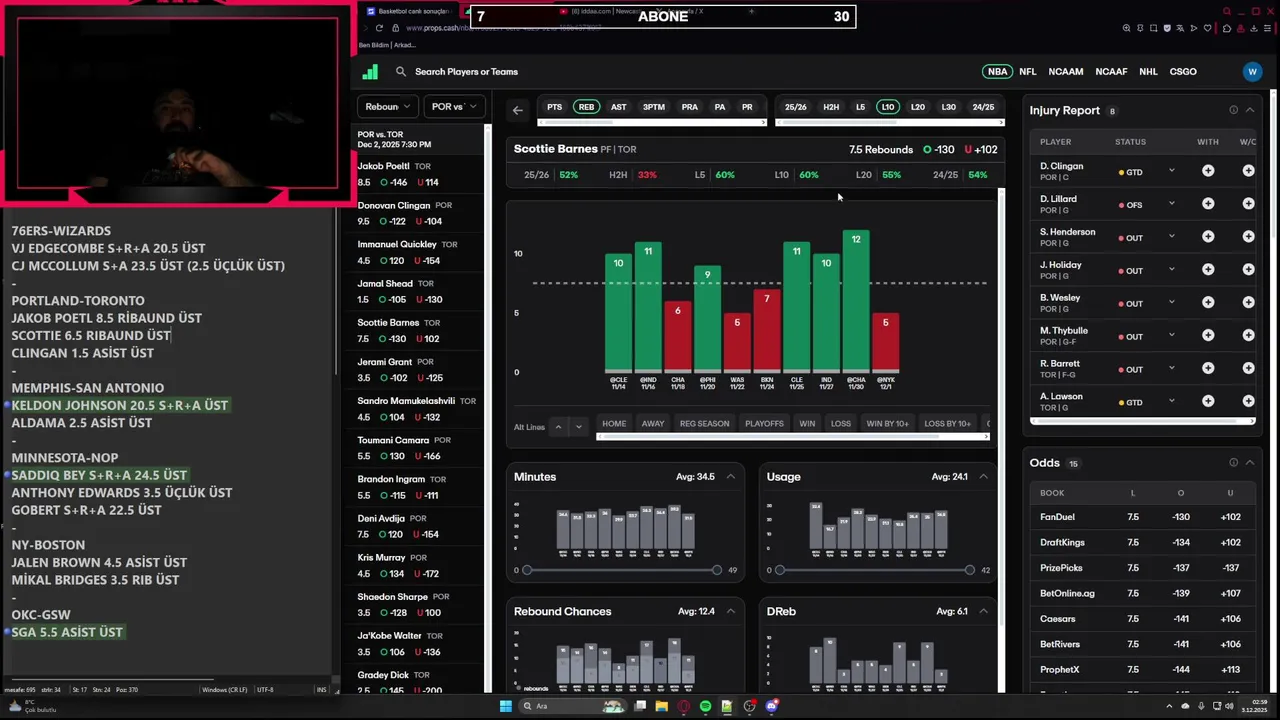Screen dimensions: 1280x720
Task: Click the PLAYOFFS filter button
Action: pyautogui.click(x=764, y=423)
